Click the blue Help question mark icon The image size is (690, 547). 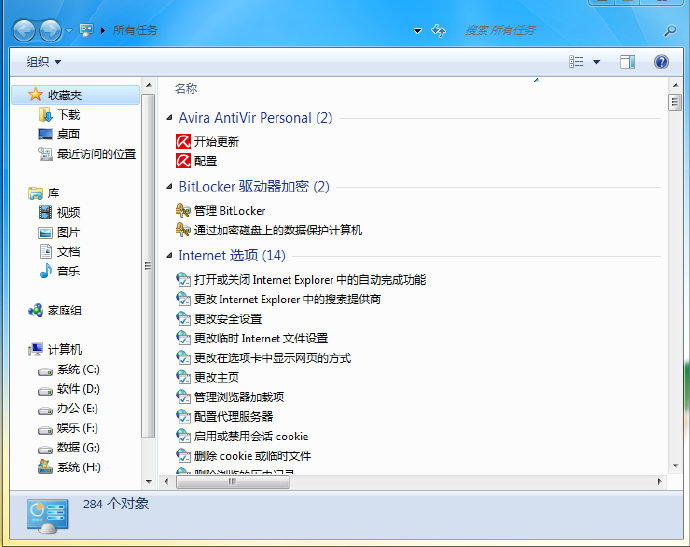(661, 62)
